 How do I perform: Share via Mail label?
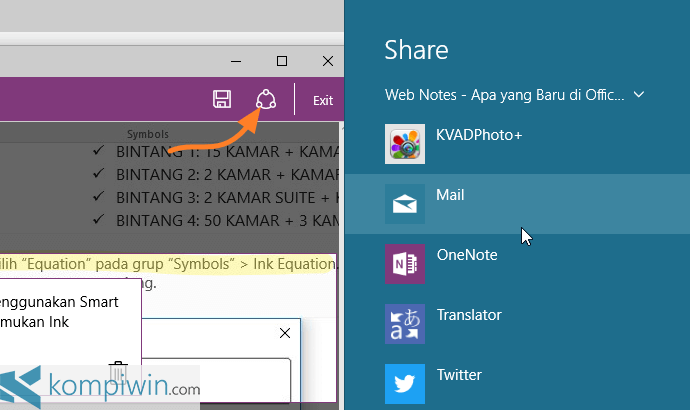point(450,195)
